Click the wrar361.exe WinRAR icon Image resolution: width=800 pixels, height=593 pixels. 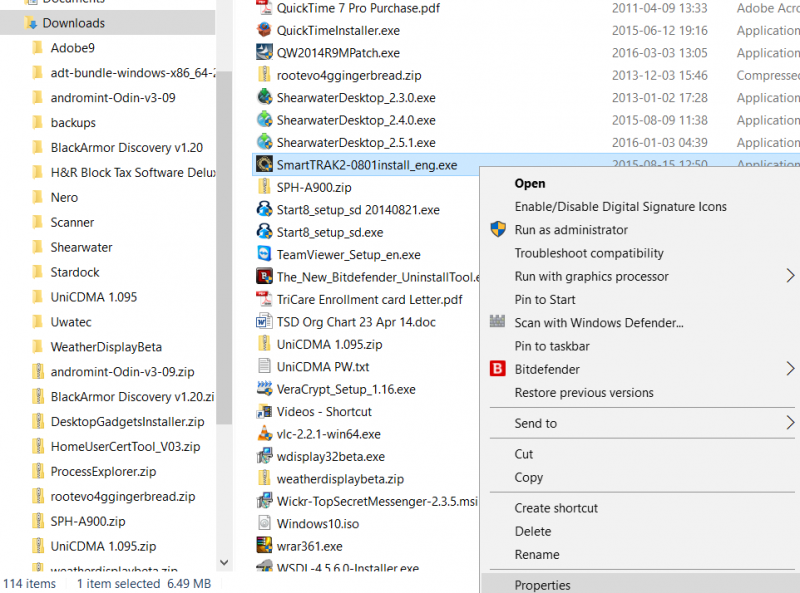point(264,546)
